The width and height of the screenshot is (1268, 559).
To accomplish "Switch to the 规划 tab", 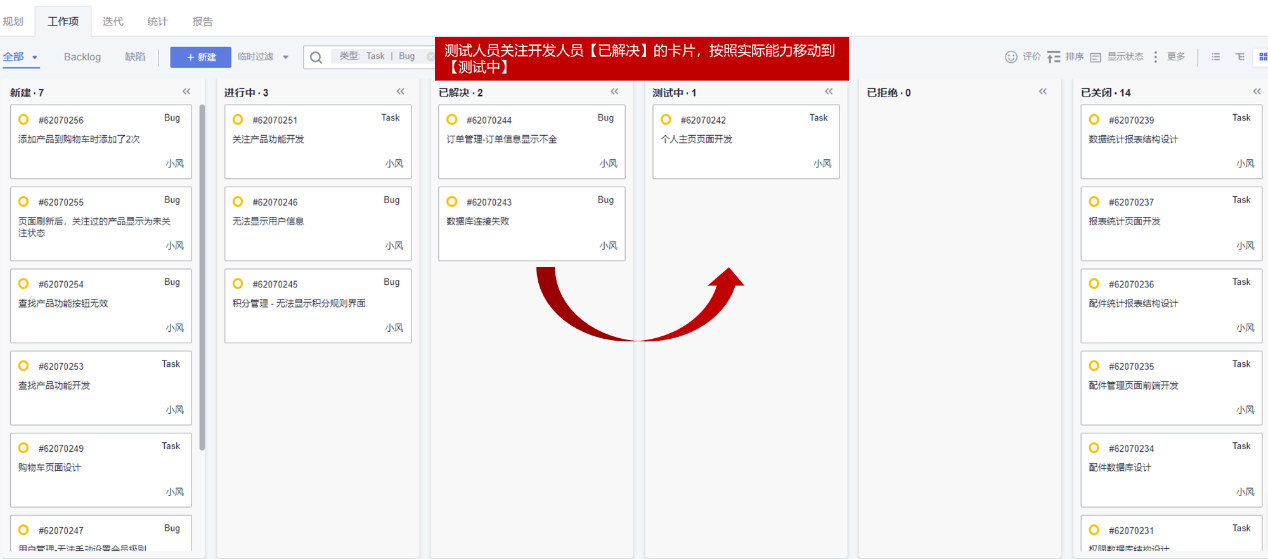I will pos(13,21).
